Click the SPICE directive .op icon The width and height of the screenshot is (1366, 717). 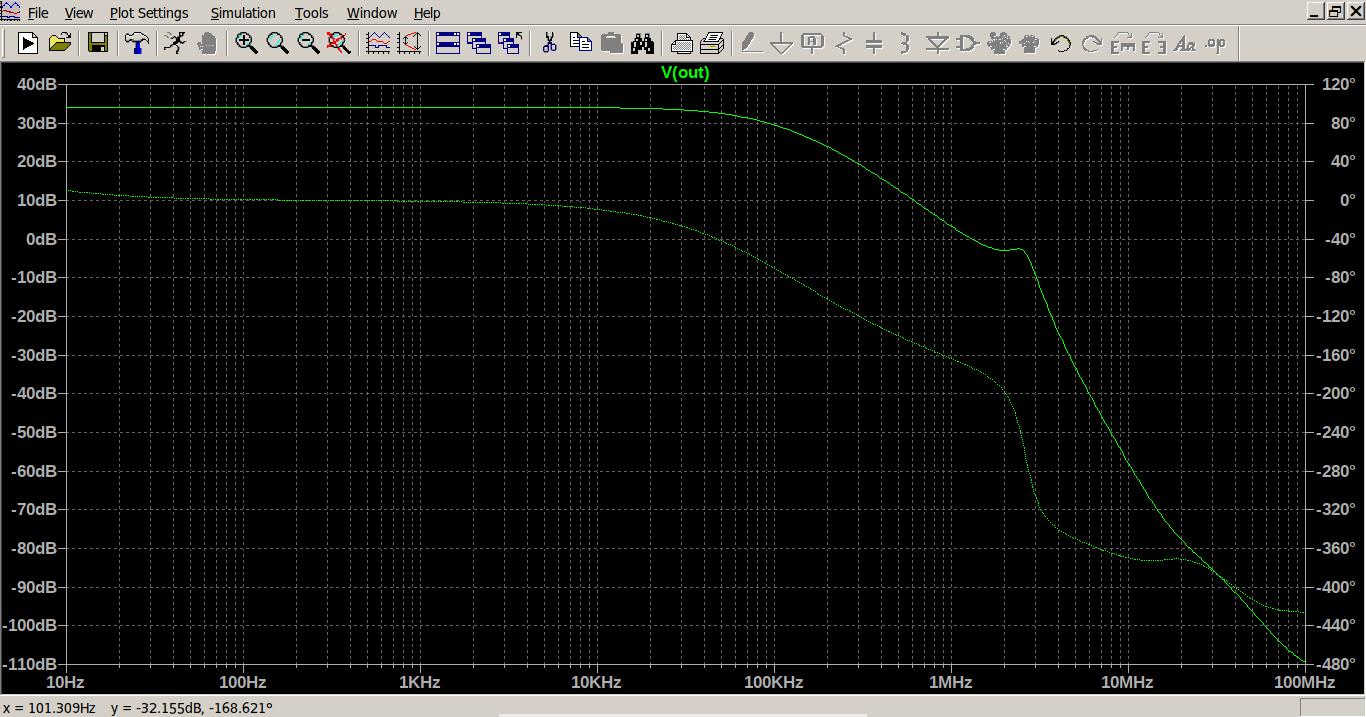pyautogui.click(x=1216, y=43)
